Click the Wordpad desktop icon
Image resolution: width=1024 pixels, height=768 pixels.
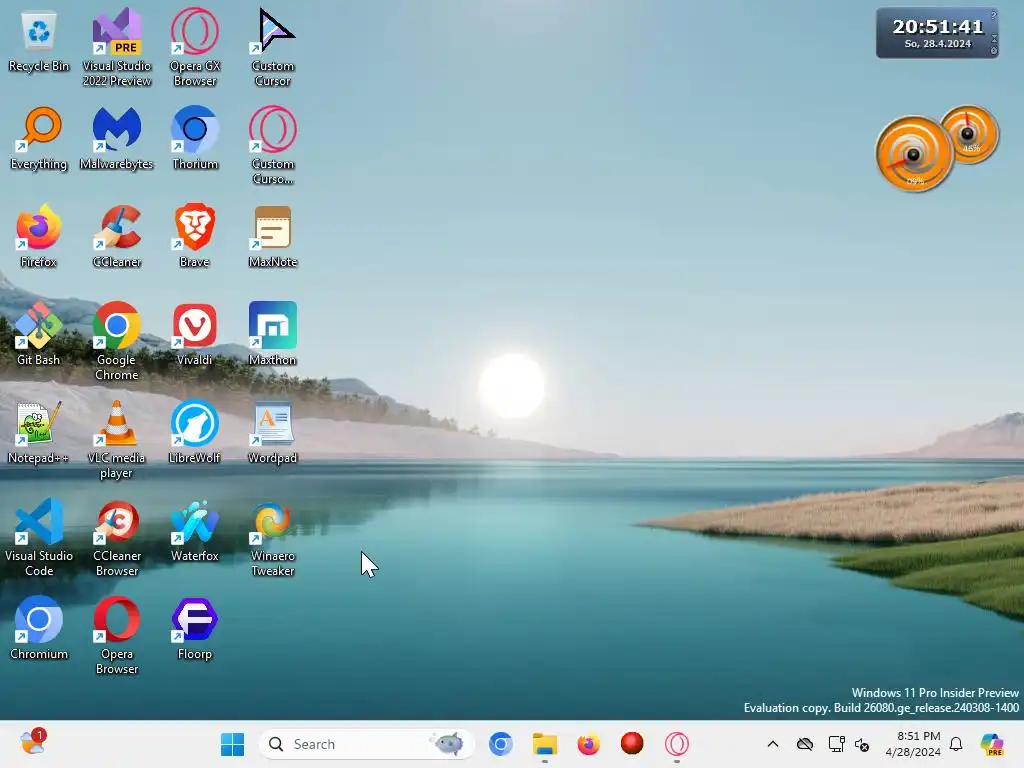coord(273,433)
